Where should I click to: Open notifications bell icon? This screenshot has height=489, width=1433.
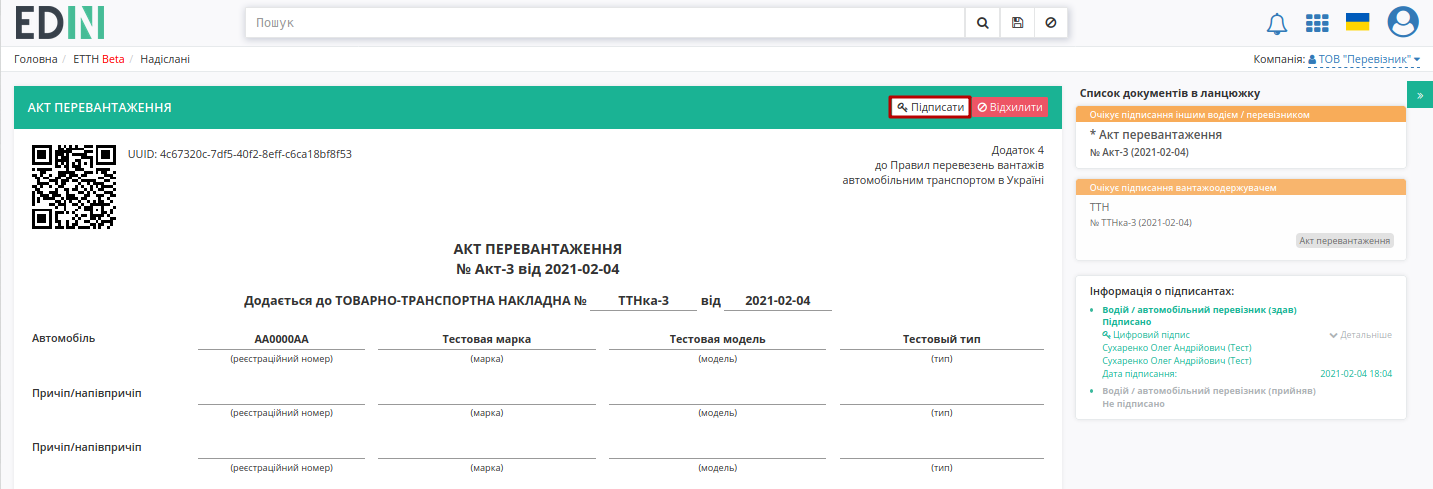point(1277,23)
